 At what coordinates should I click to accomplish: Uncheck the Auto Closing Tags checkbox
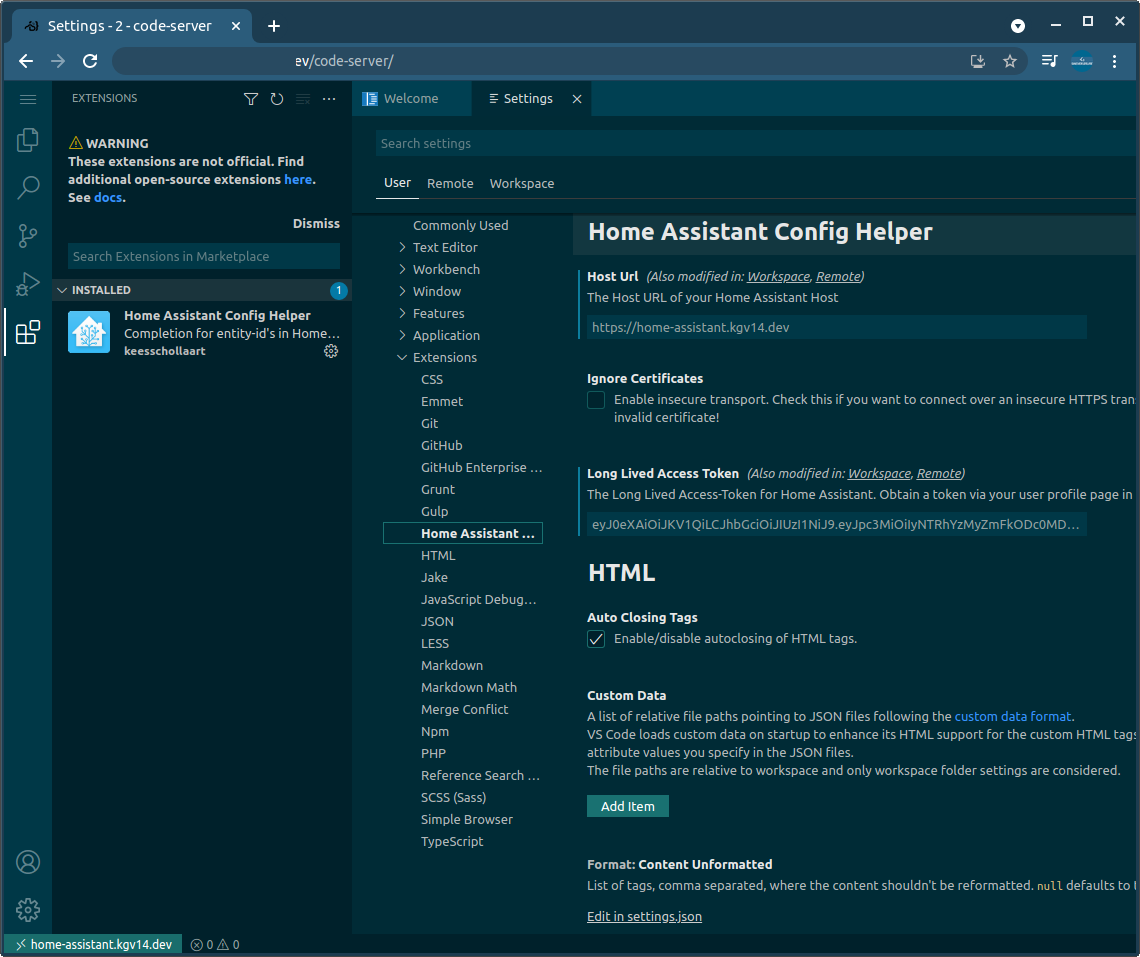[596, 639]
